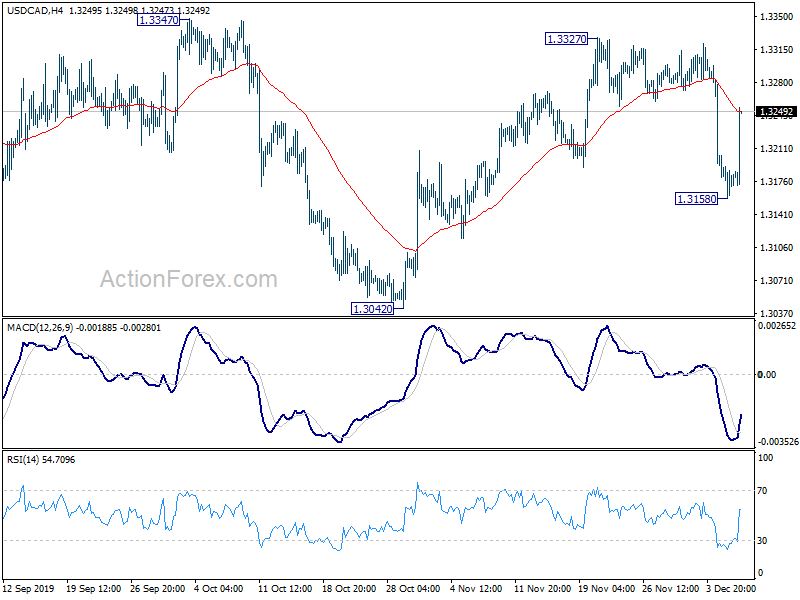Click the USDCAD,H4 chart title
The width and height of the screenshot is (800, 600).
click(x=35, y=10)
